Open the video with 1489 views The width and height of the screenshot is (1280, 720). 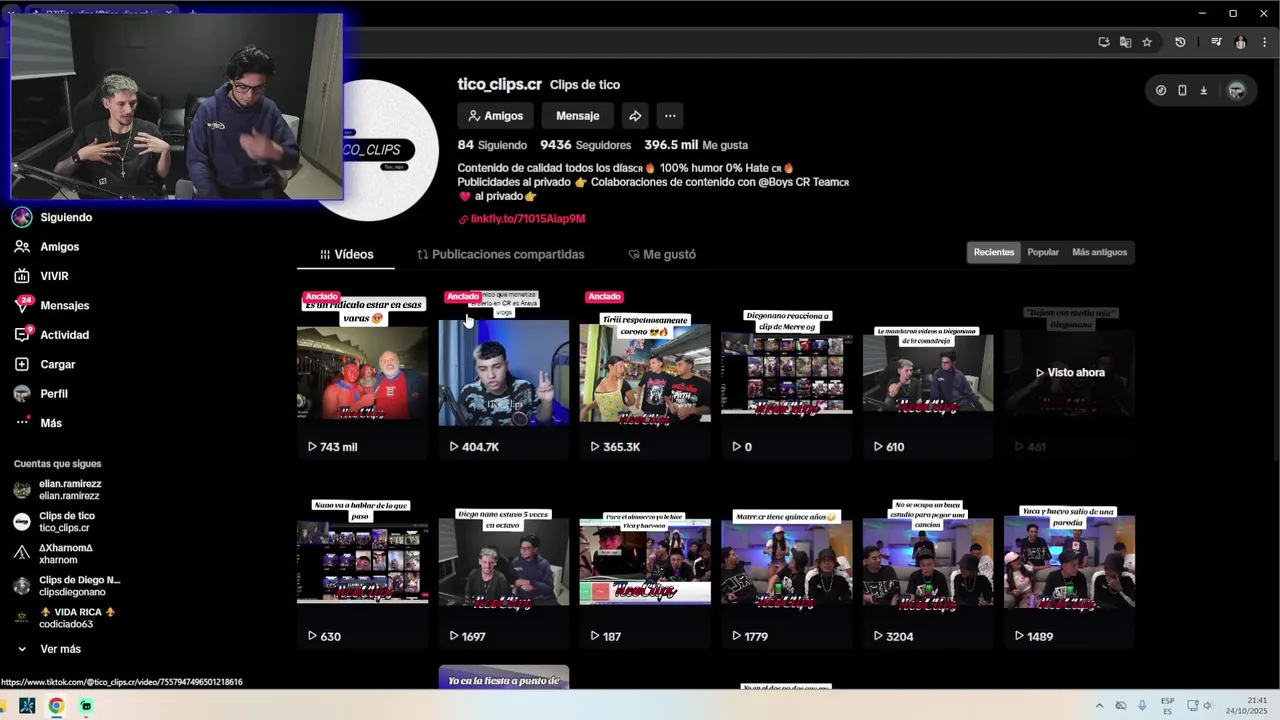(1069, 562)
